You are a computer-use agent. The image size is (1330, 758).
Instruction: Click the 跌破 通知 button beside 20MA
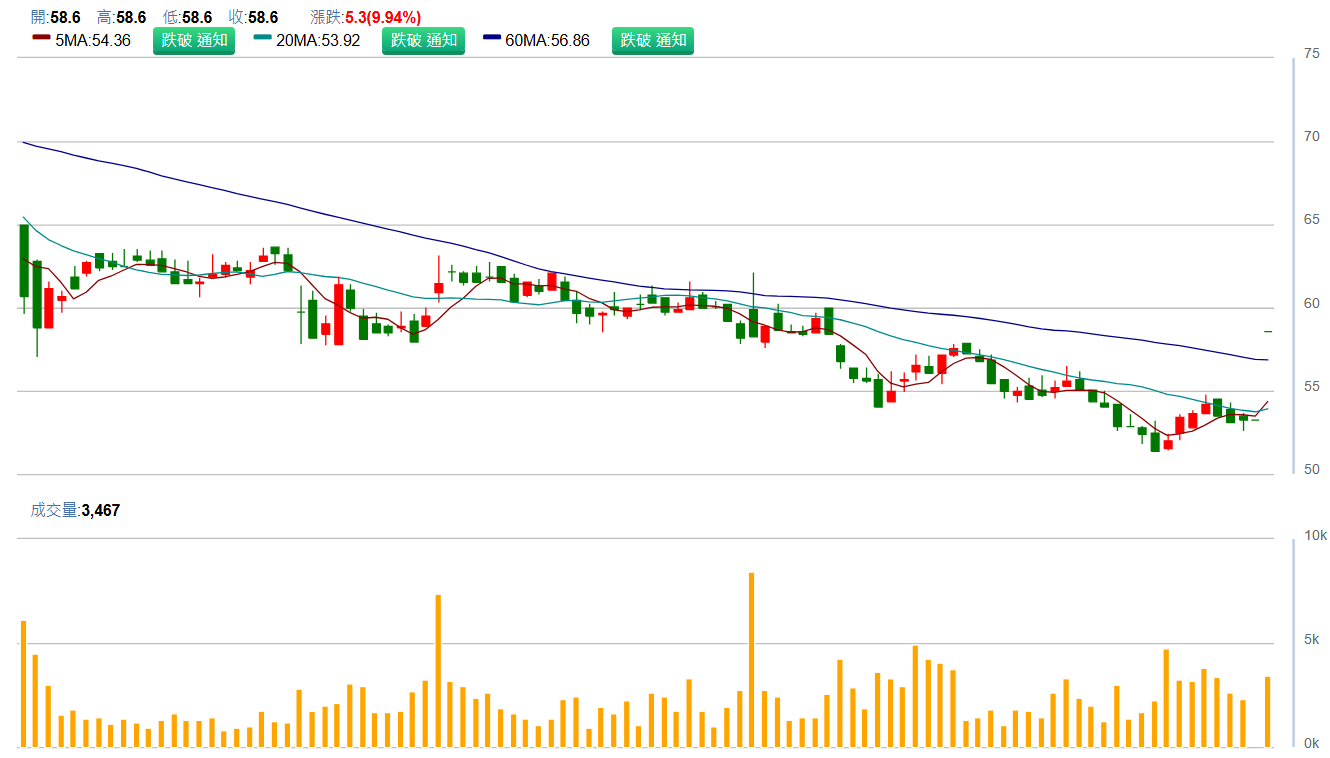coord(424,40)
